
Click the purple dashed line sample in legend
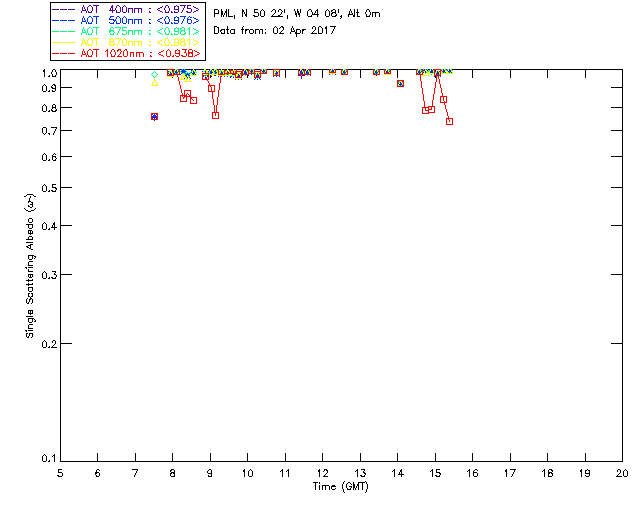pos(64,9)
